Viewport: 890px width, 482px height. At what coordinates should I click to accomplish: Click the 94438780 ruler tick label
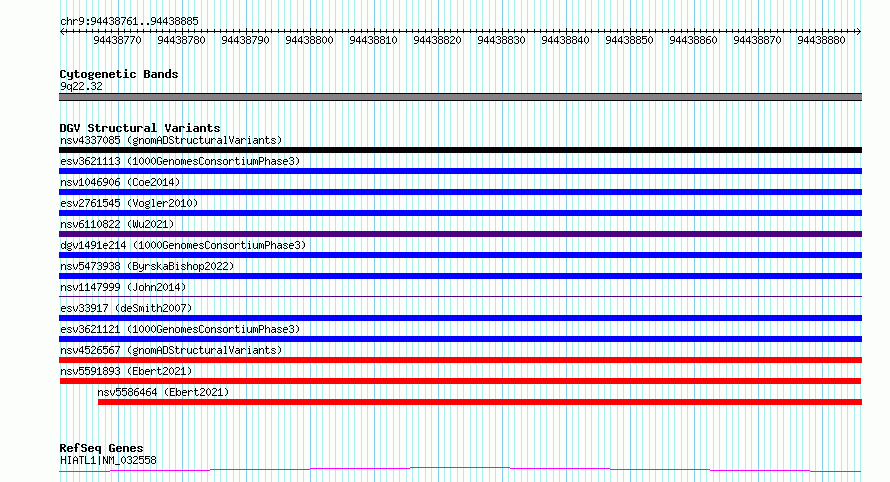pyautogui.click(x=181, y=40)
